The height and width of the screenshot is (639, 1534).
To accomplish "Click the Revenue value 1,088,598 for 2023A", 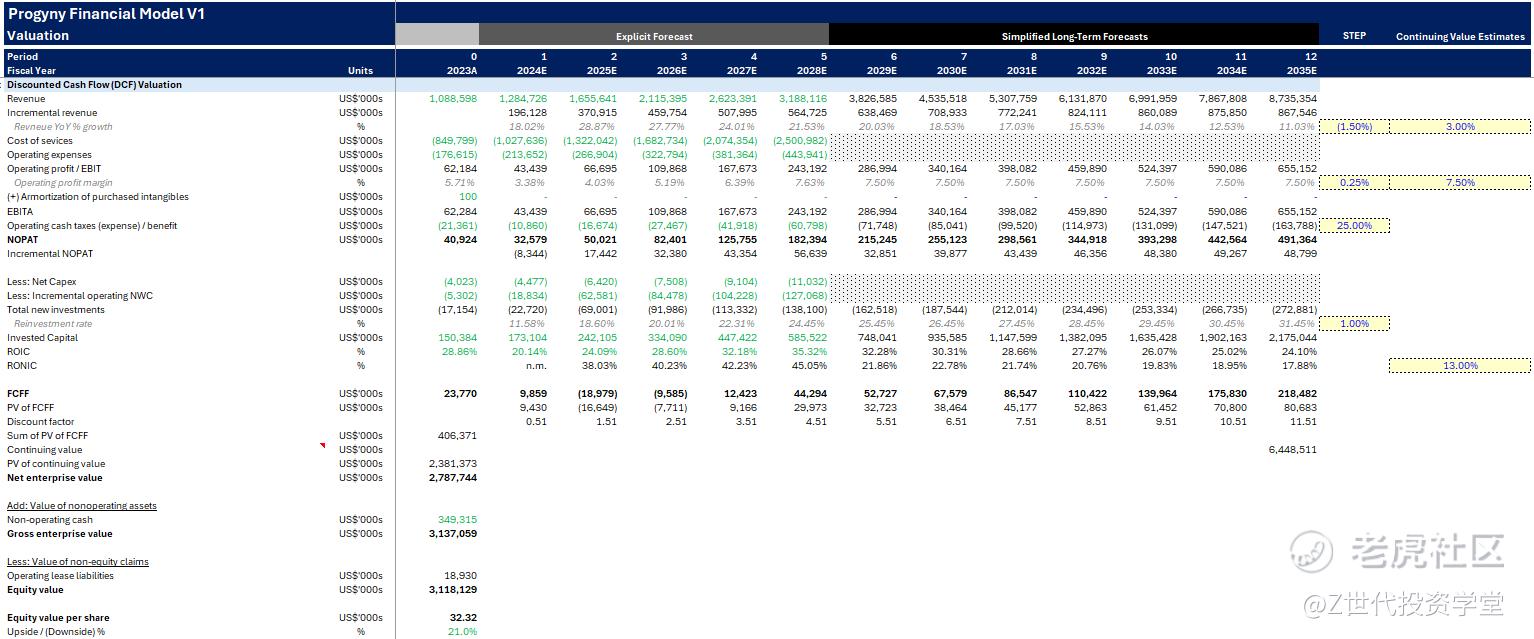I will 453,99.
